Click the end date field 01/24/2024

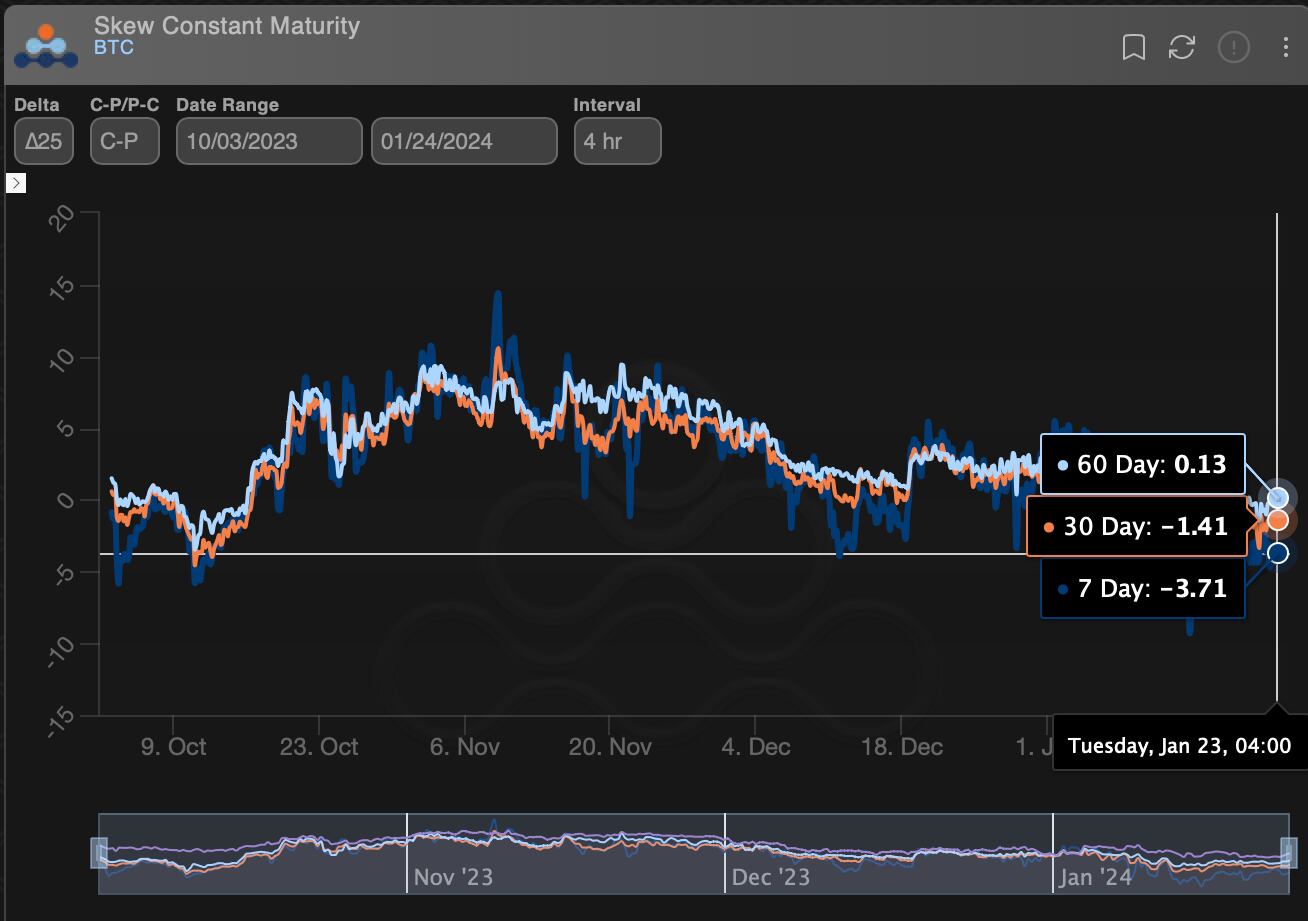click(x=464, y=141)
